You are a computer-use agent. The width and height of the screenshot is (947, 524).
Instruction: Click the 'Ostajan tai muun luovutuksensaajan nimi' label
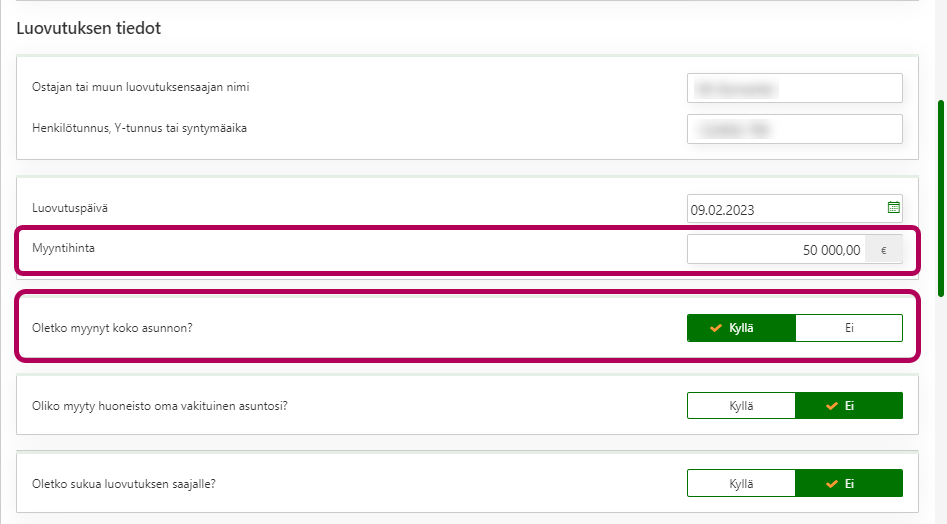141,87
